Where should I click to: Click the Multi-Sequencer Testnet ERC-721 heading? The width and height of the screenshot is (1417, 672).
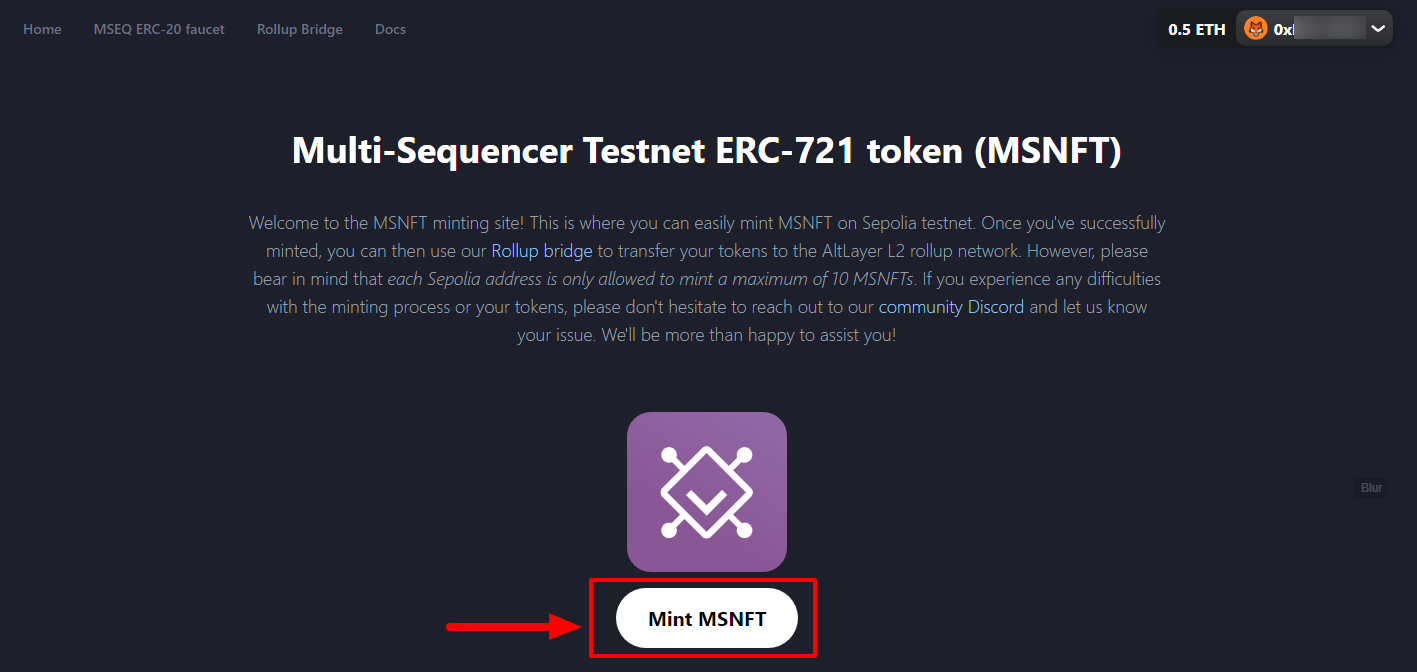[707, 151]
